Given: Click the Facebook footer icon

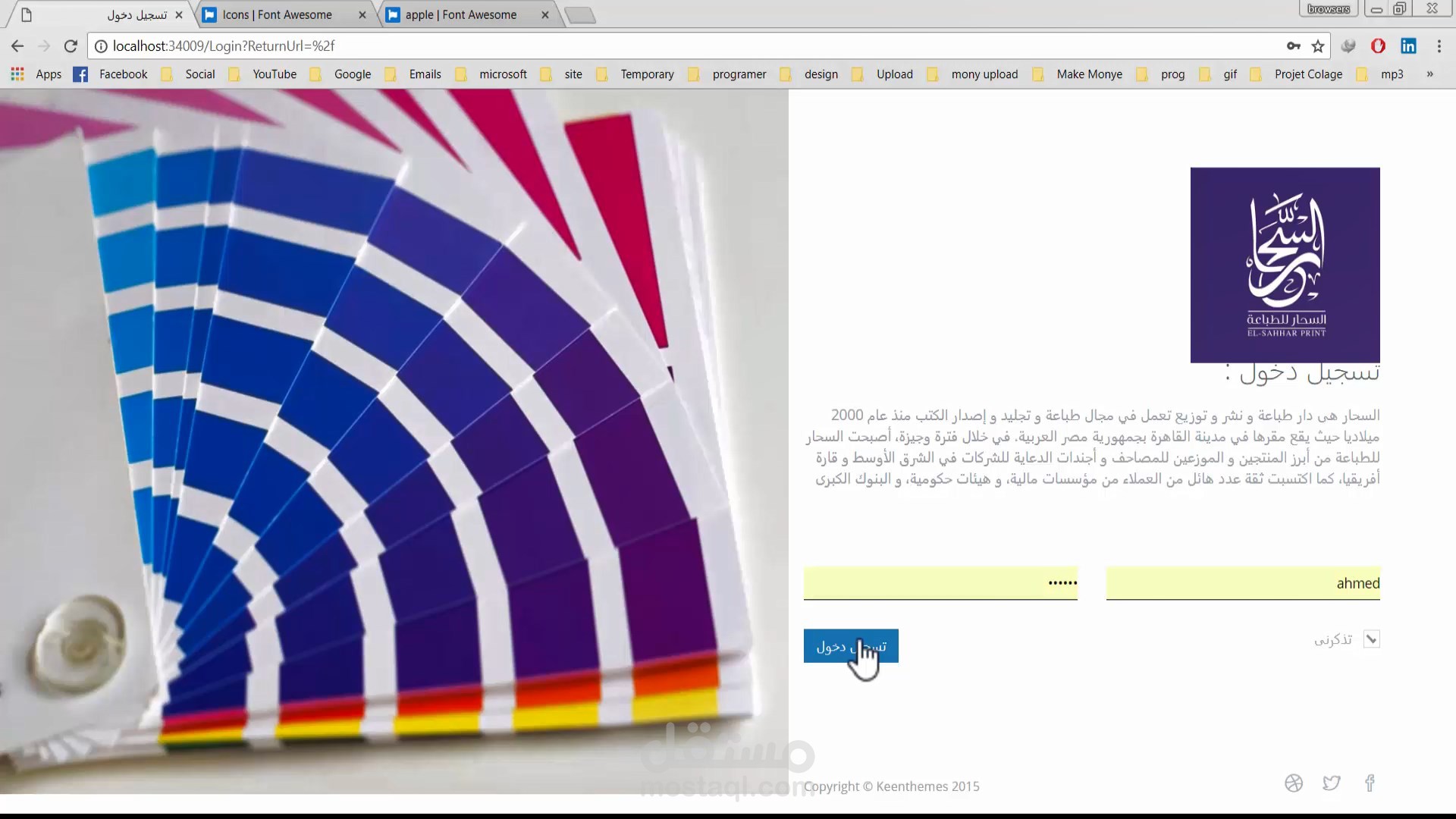Looking at the screenshot, I should [1370, 783].
